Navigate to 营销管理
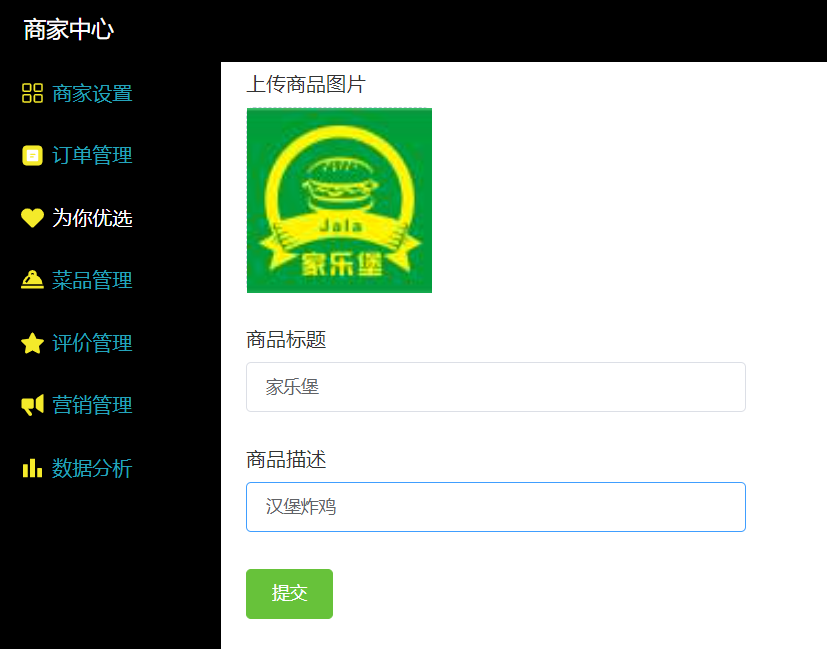 92,405
